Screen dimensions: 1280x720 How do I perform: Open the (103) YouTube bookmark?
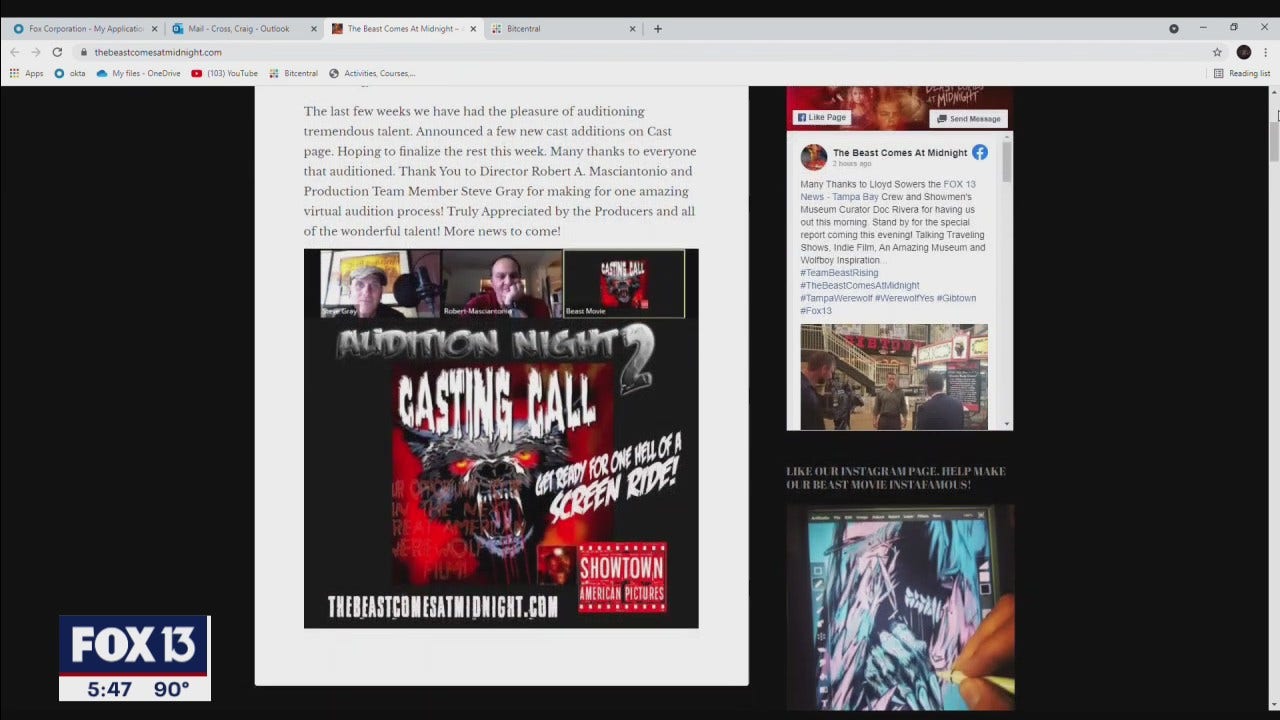click(x=222, y=73)
